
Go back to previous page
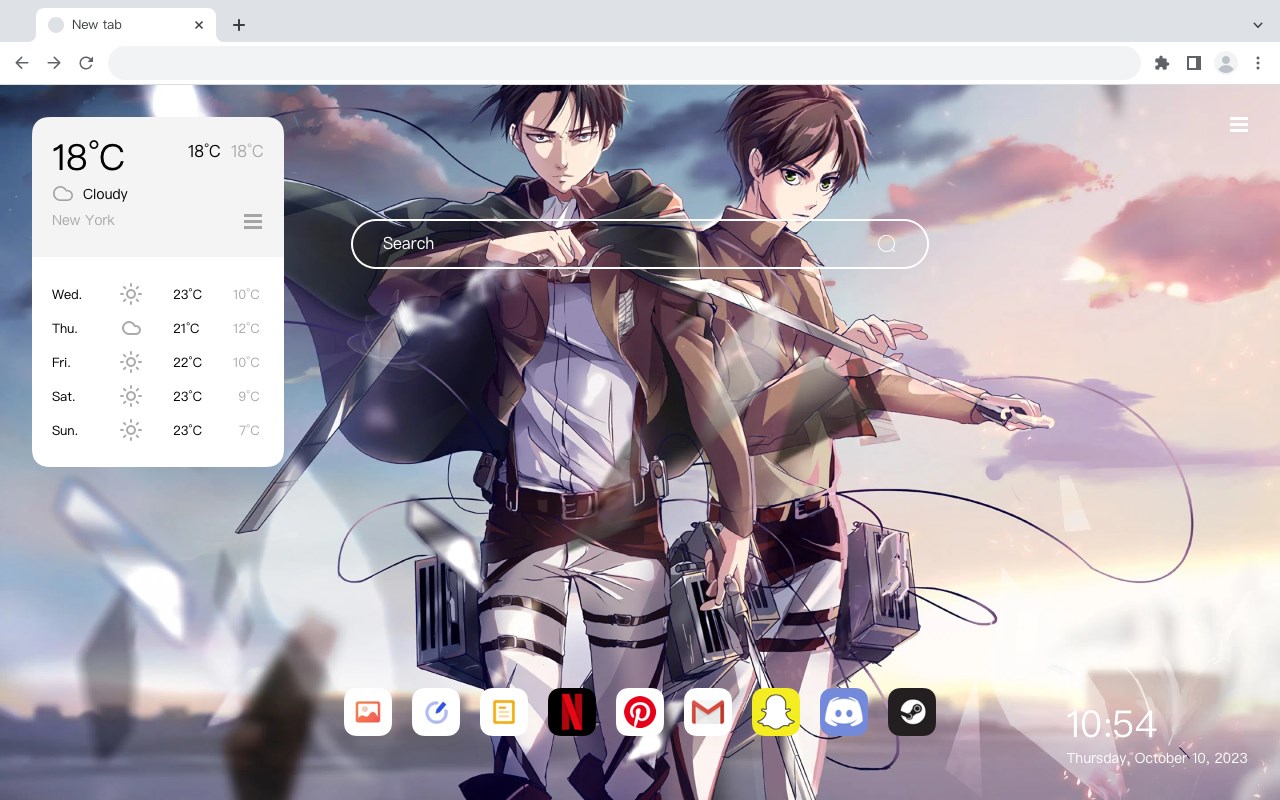22,63
